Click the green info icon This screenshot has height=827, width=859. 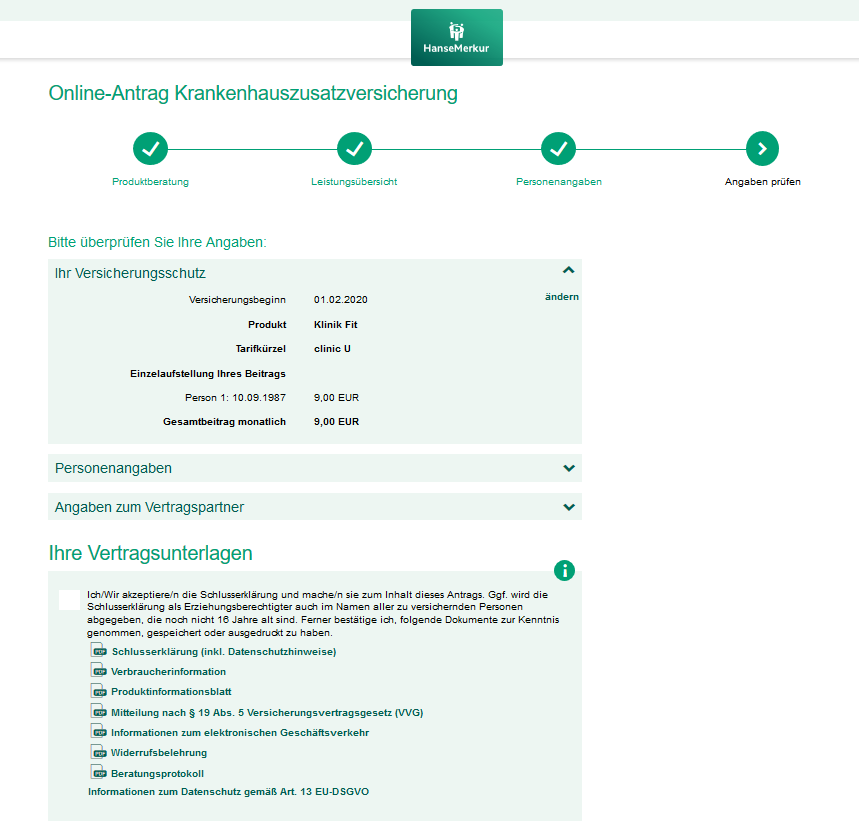(x=565, y=570)
